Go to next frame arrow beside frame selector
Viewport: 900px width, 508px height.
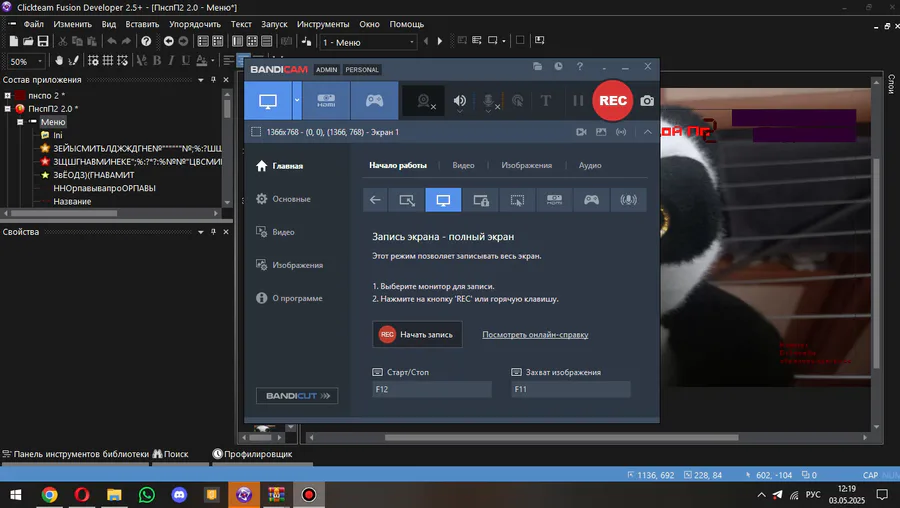440,41
